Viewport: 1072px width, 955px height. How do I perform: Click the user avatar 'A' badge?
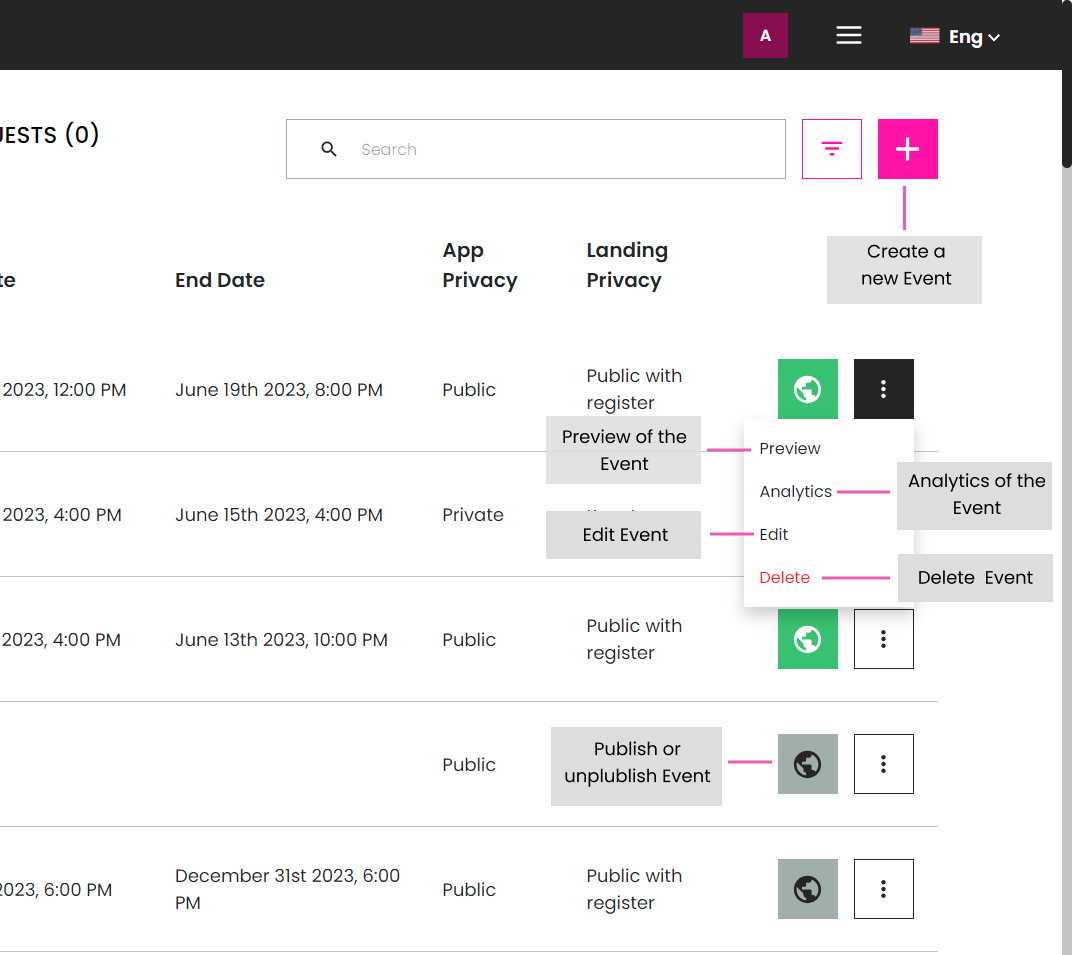coord(765,36)
